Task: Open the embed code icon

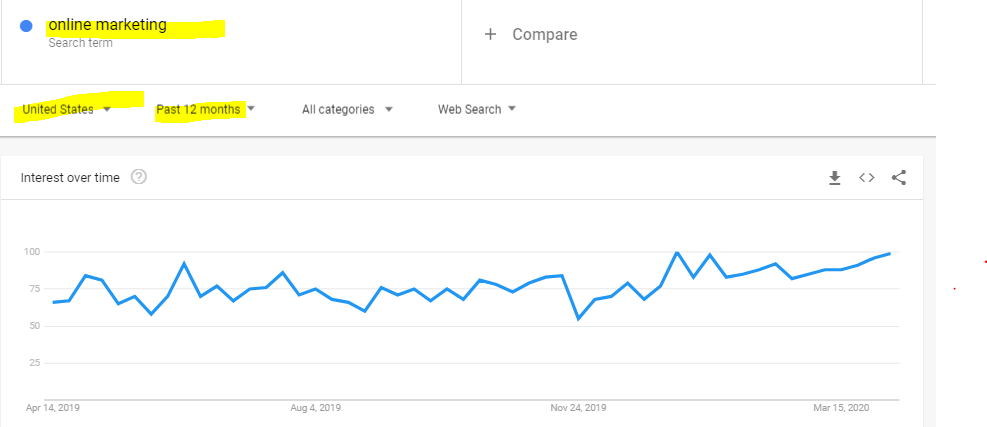Action: (x=867, y=178)
